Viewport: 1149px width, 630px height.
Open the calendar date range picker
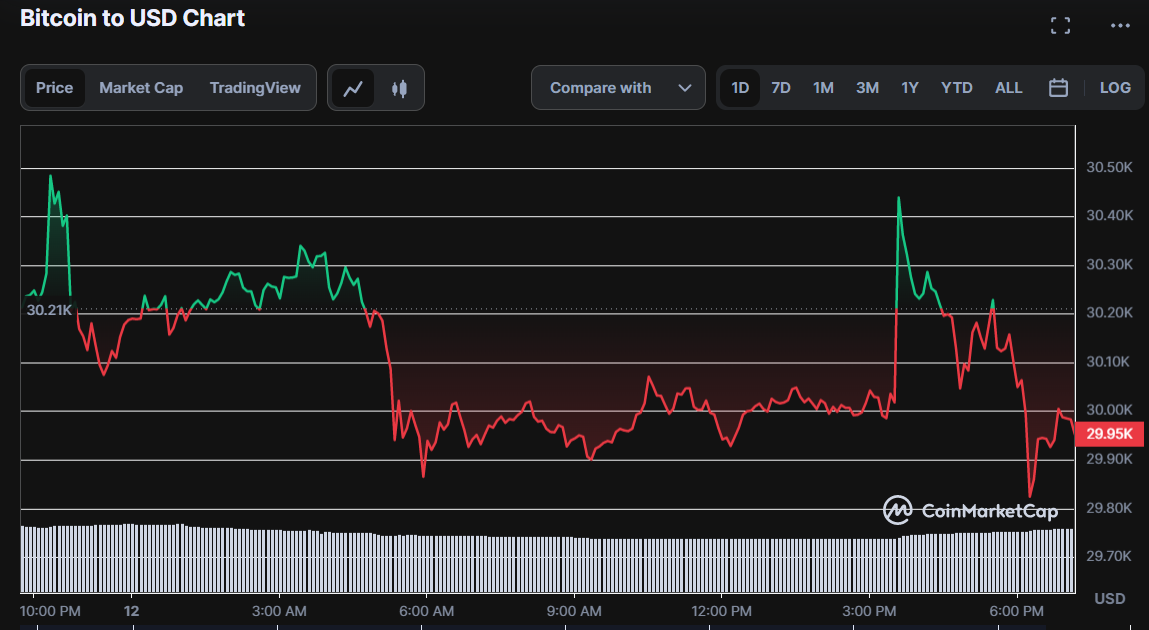1058,88
